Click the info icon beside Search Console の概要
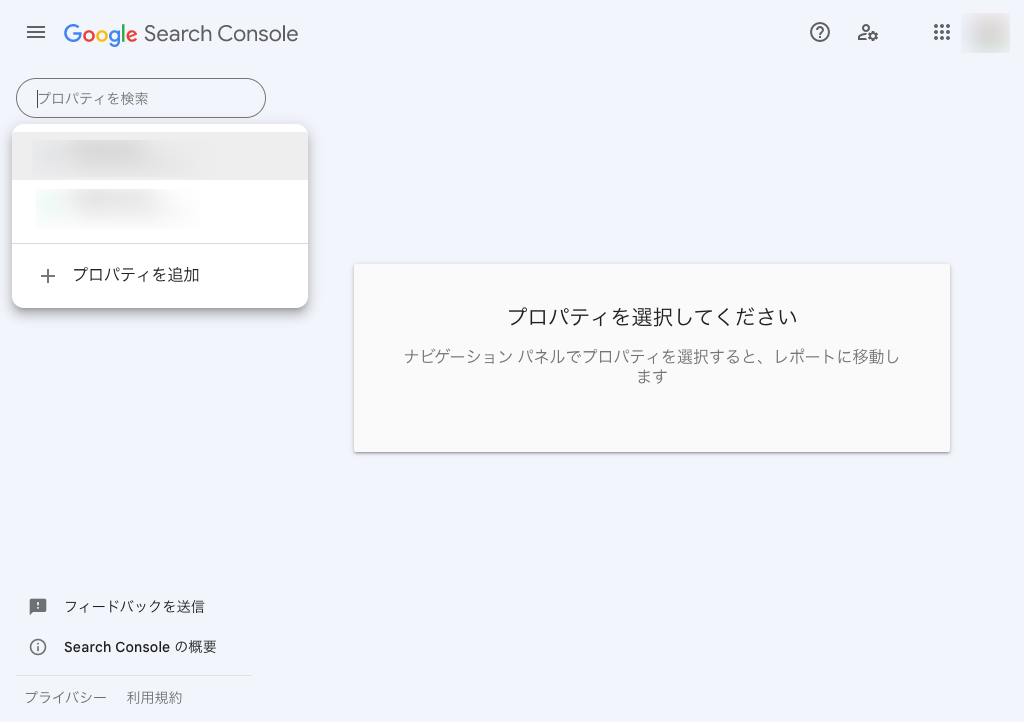This screenshot has width=1024, height=722. click(x=38, y=647)
